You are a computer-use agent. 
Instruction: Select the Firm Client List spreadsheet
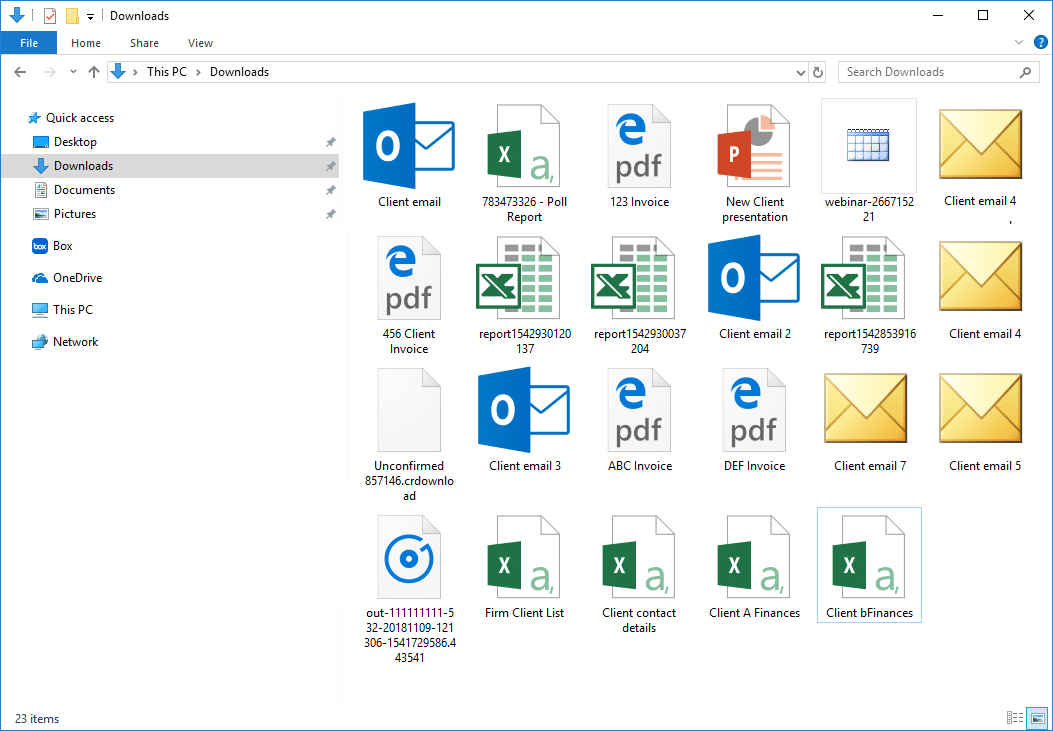524,567
